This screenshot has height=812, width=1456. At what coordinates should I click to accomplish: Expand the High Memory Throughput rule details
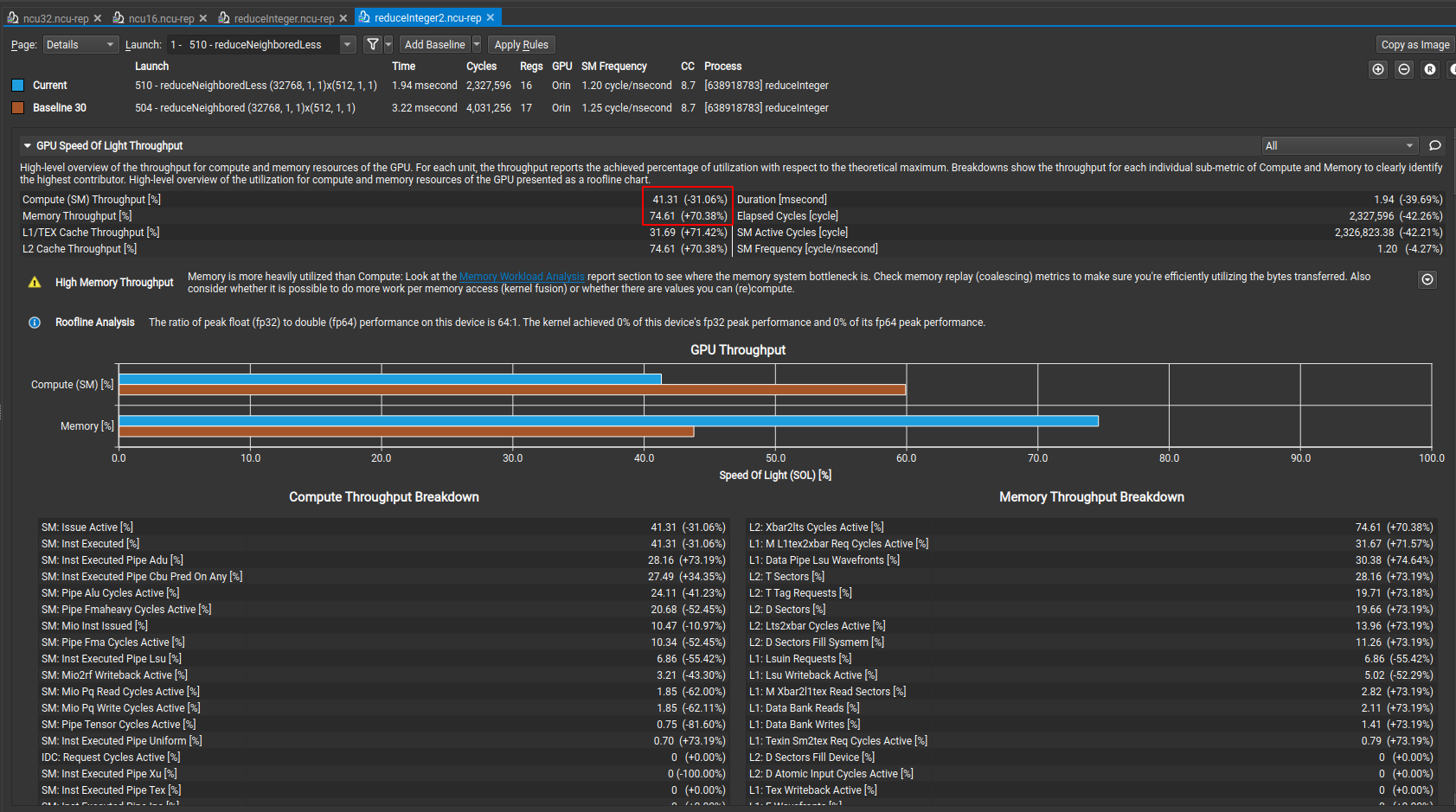[x=1427, y=279]
